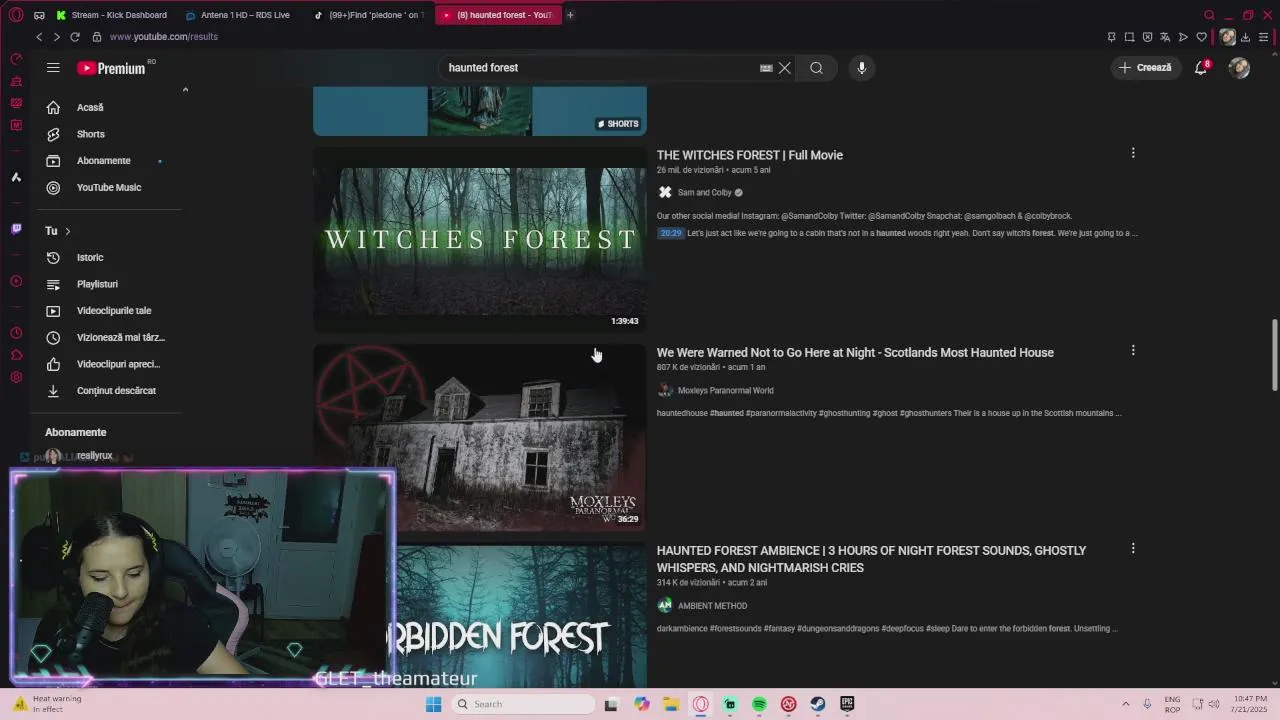Image resolution: width=1280 pixels, height=720 pixels.
Task: Open Opera GX main menu logo
Action: coord(16,15)
